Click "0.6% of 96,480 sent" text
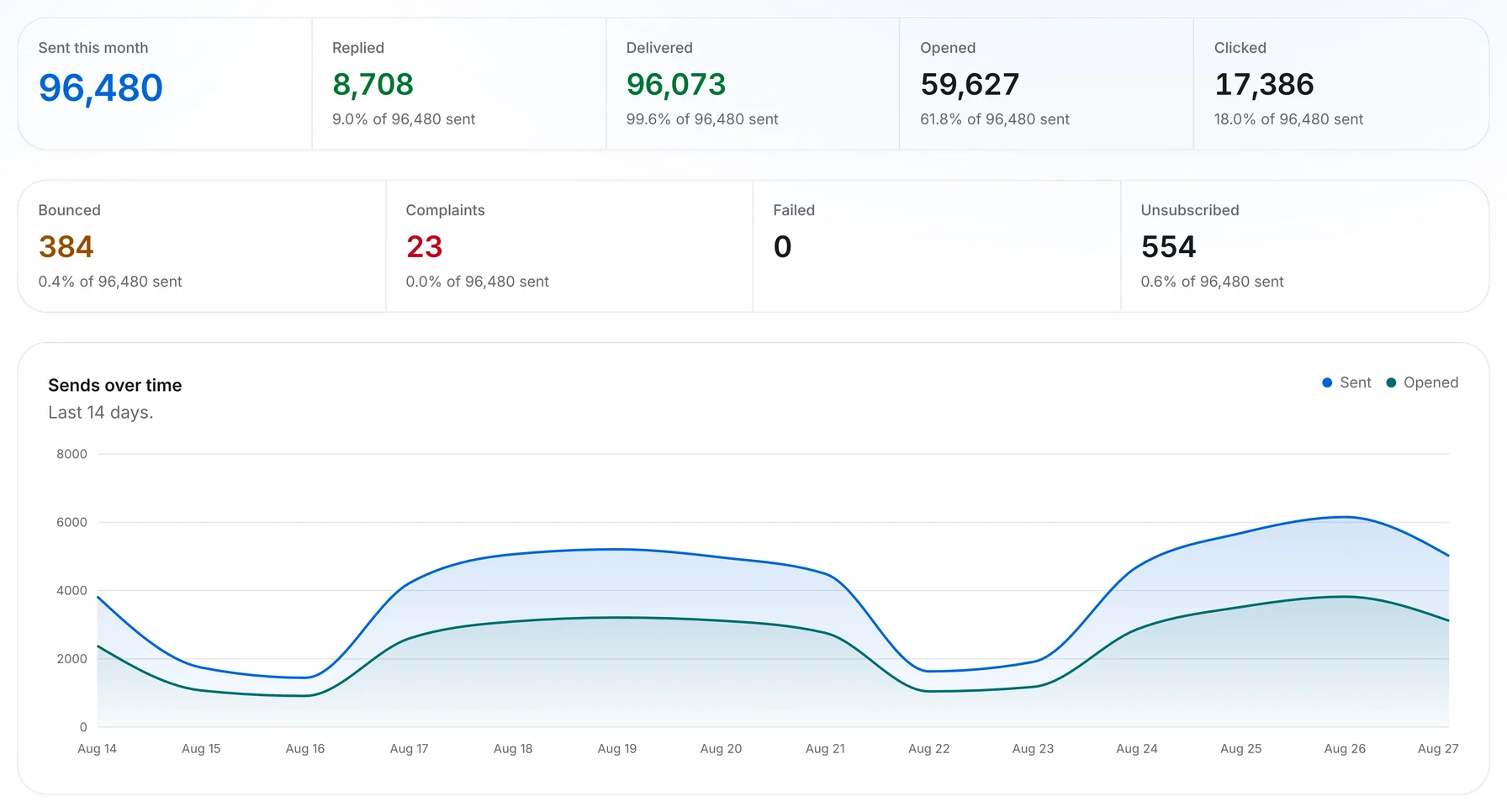This screenshot has width=1507, height=812. [x=1213, y=282]
